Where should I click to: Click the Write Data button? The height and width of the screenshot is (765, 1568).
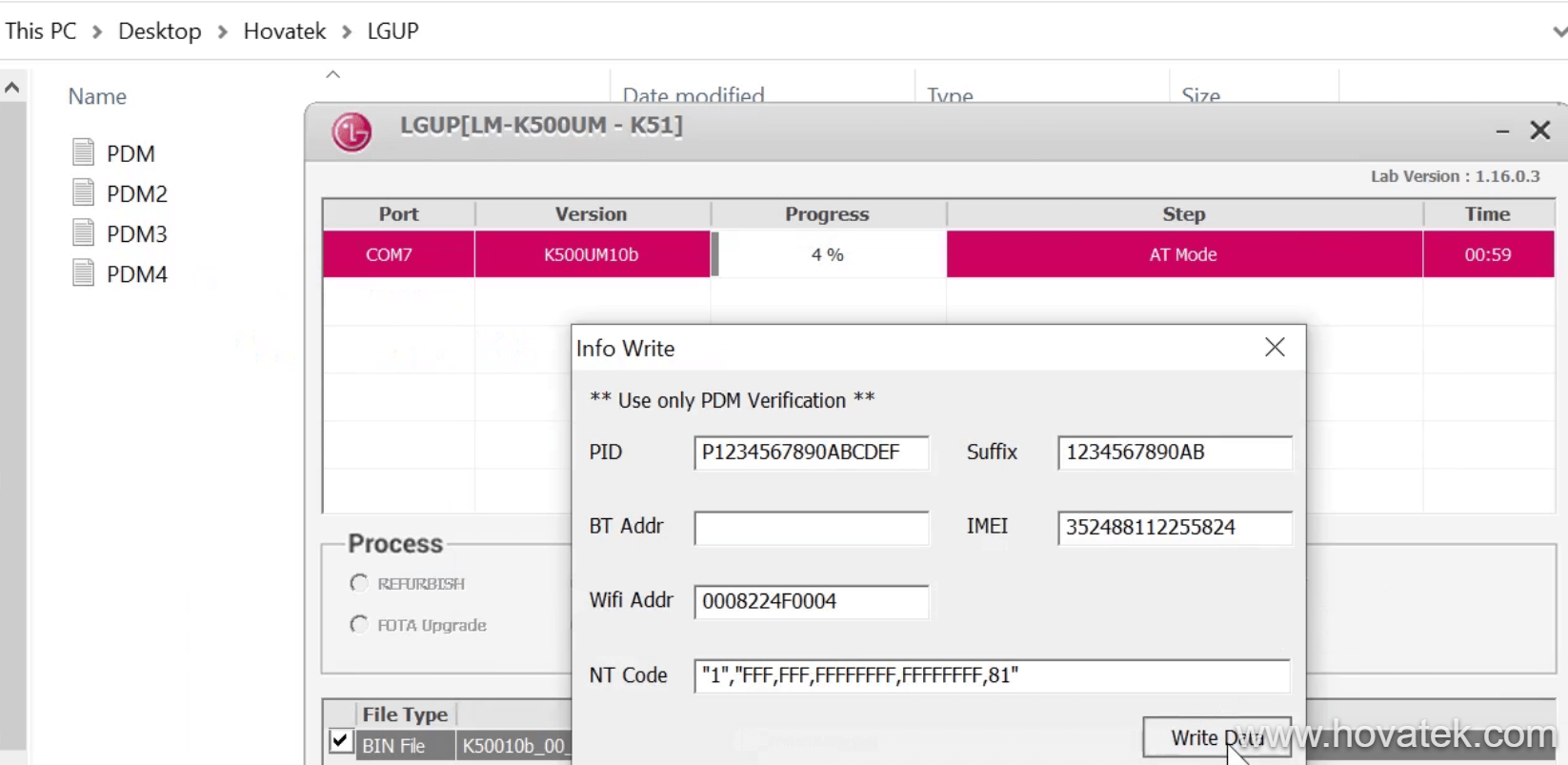1217,737
